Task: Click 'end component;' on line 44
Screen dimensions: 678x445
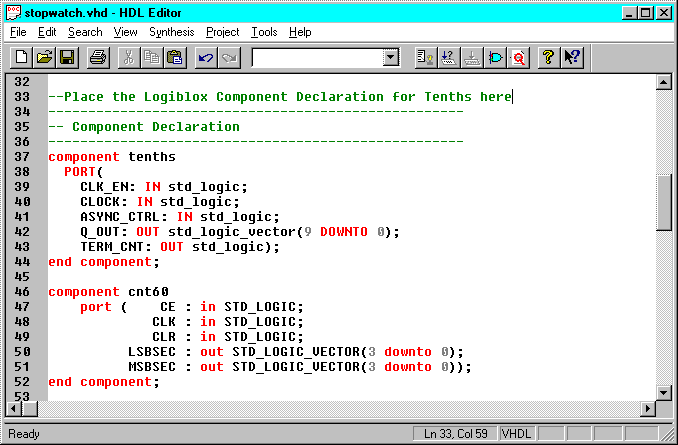Action: coord(104,262)
